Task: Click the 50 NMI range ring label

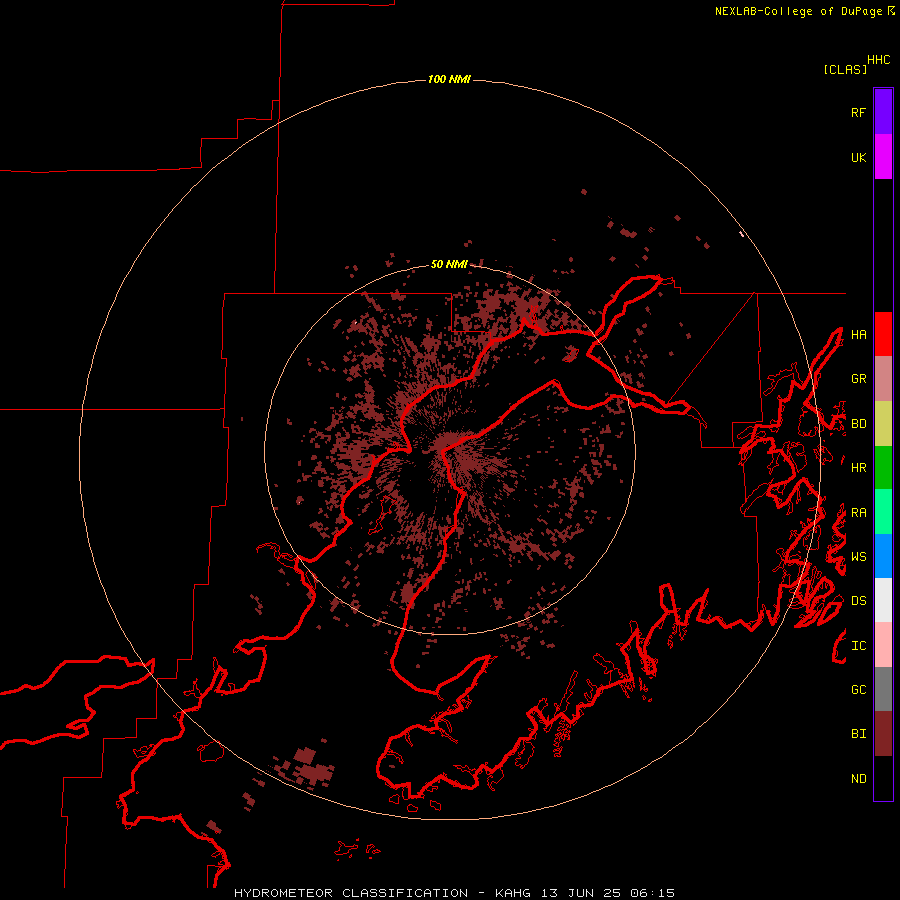Action: [449, 264]
